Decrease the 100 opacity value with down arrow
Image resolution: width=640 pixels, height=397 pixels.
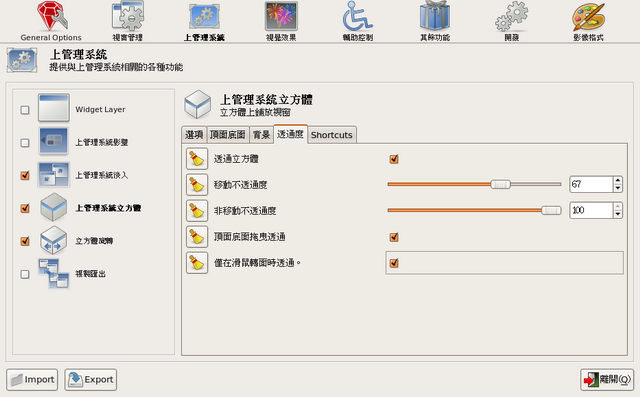[x=618, y=214]
